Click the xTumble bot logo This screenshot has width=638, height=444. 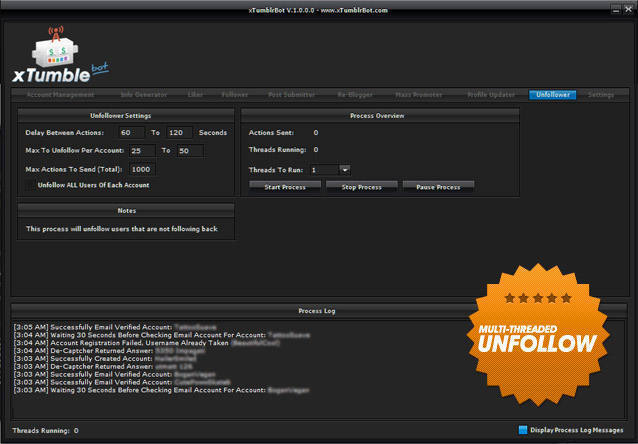[x=61, y=55]
